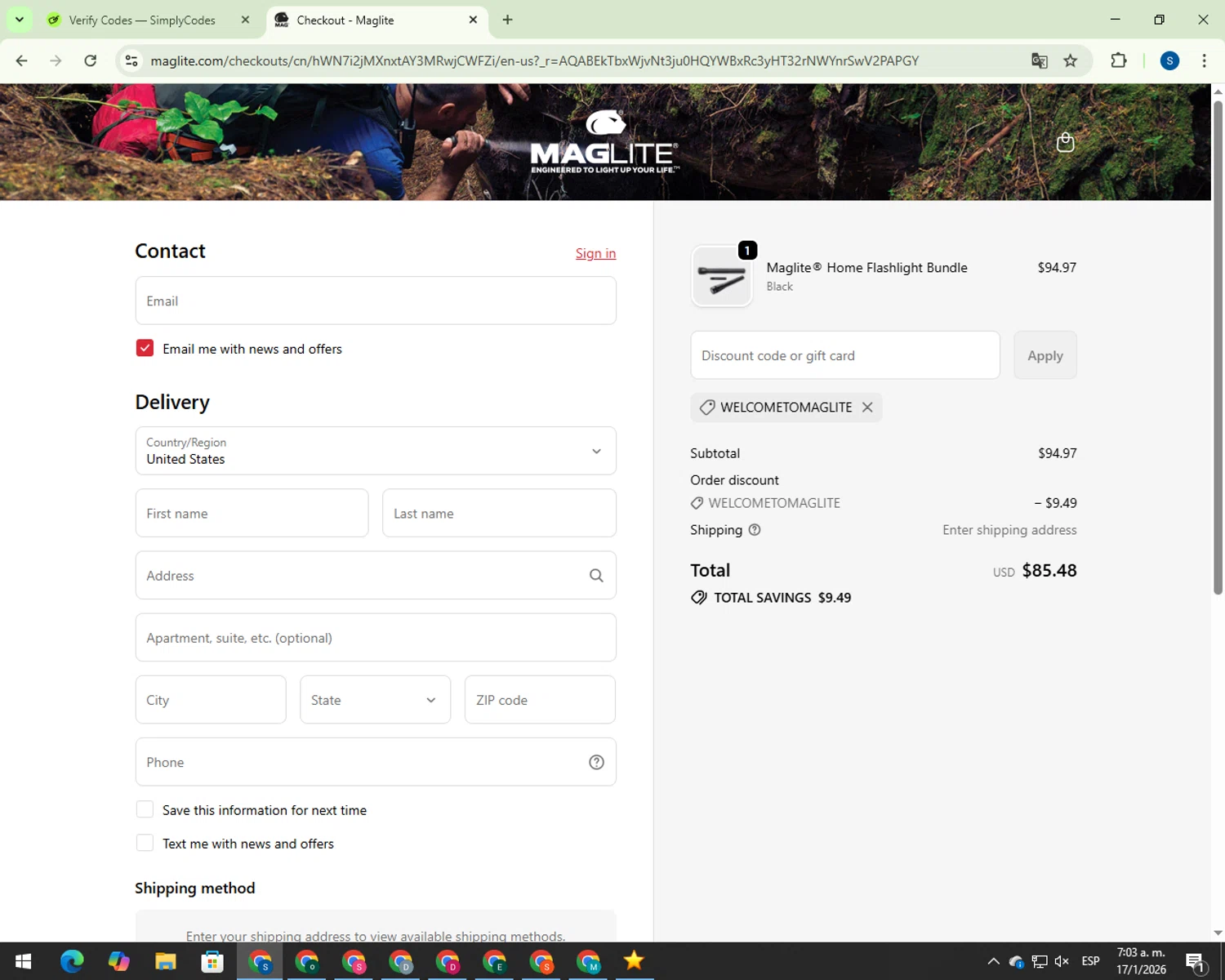Focus the Discount code or gift card field
The image size is (1225, 980).
coord(845,355)
